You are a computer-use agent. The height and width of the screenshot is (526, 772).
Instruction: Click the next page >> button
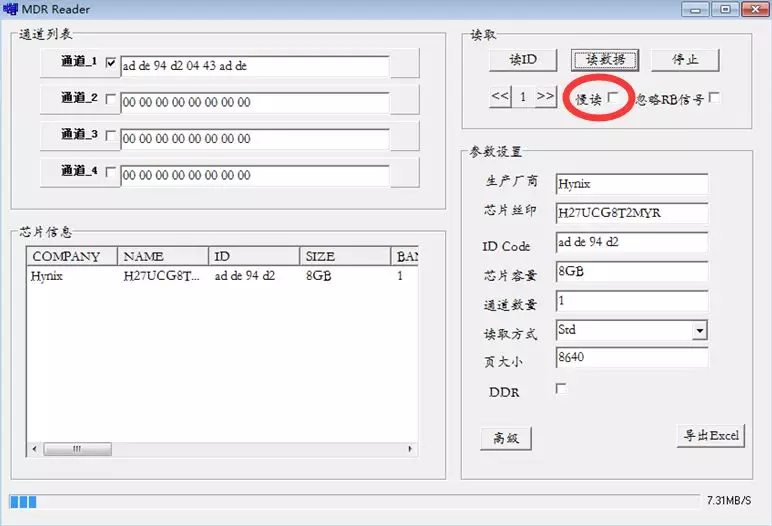[545, 97]
